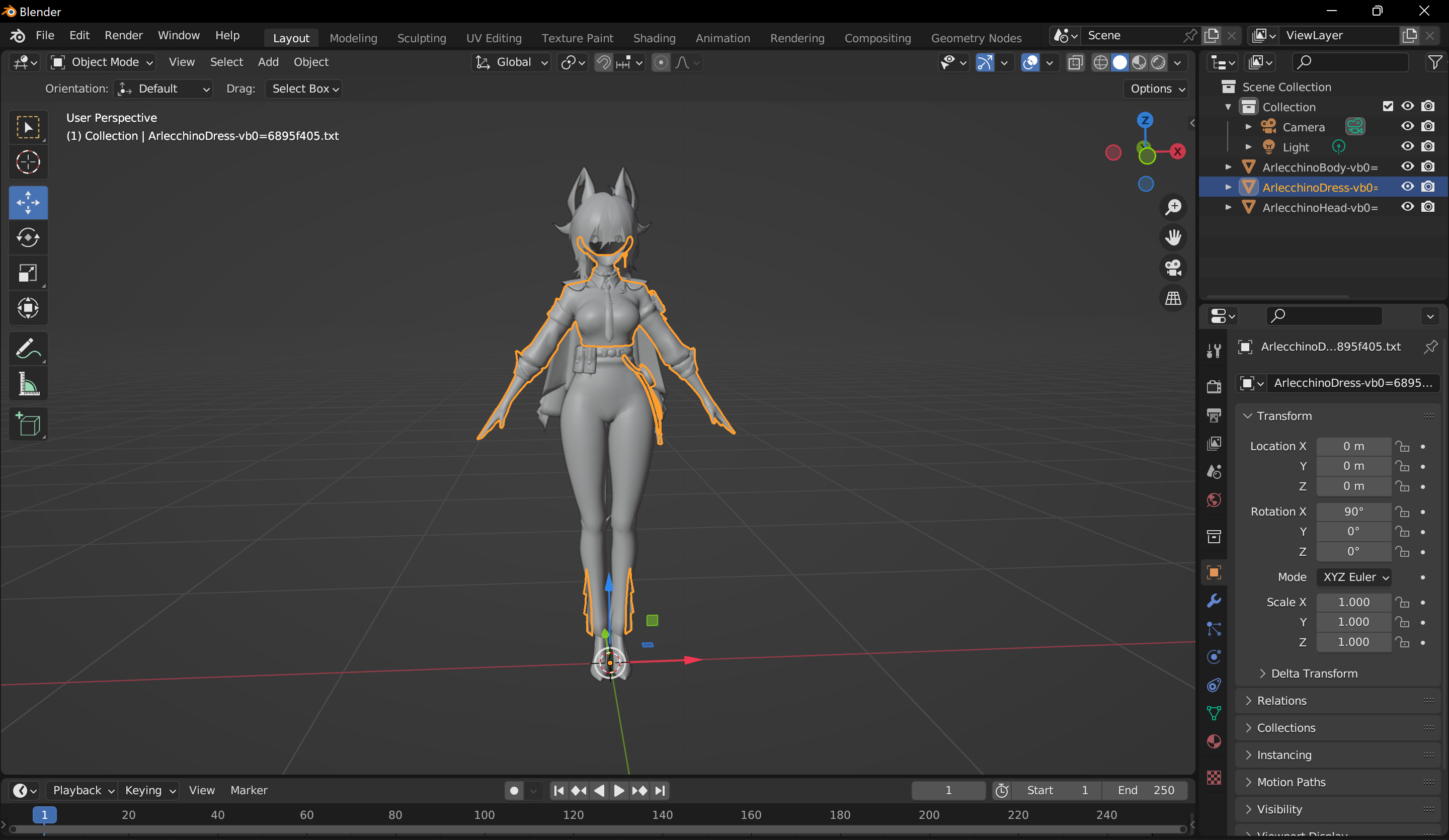The image size is (1449, 840).
Task: Open the Modifiers wrench properties tab
Action: 1214,601
